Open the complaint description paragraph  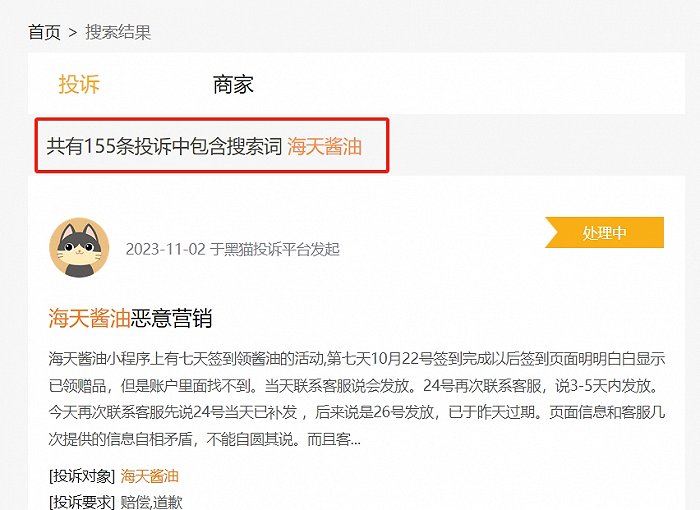[357, 399]
